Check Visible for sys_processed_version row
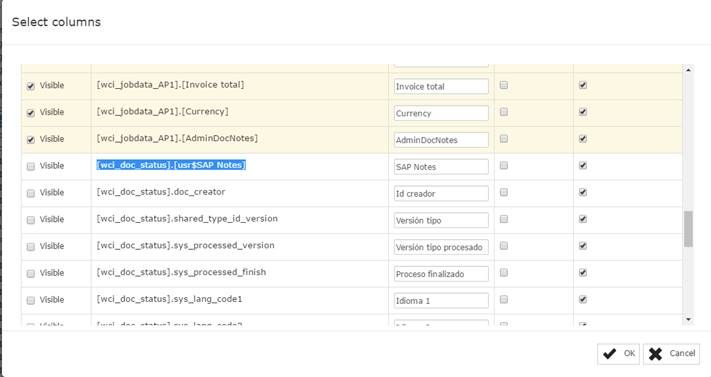This screenshot has width=711, height=377. click(x=30, y=247)
